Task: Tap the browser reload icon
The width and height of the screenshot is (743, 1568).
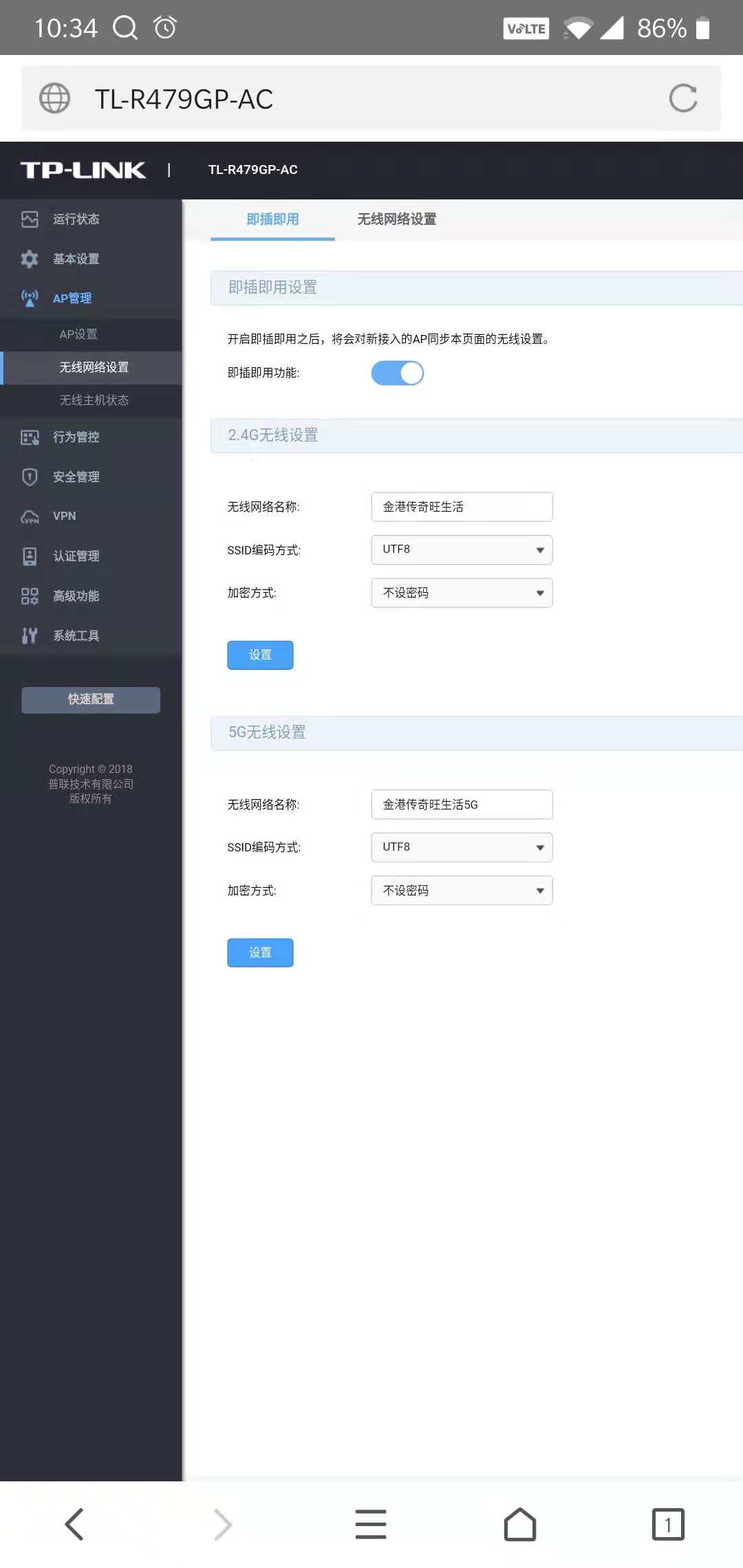Action: click(683, 98)
